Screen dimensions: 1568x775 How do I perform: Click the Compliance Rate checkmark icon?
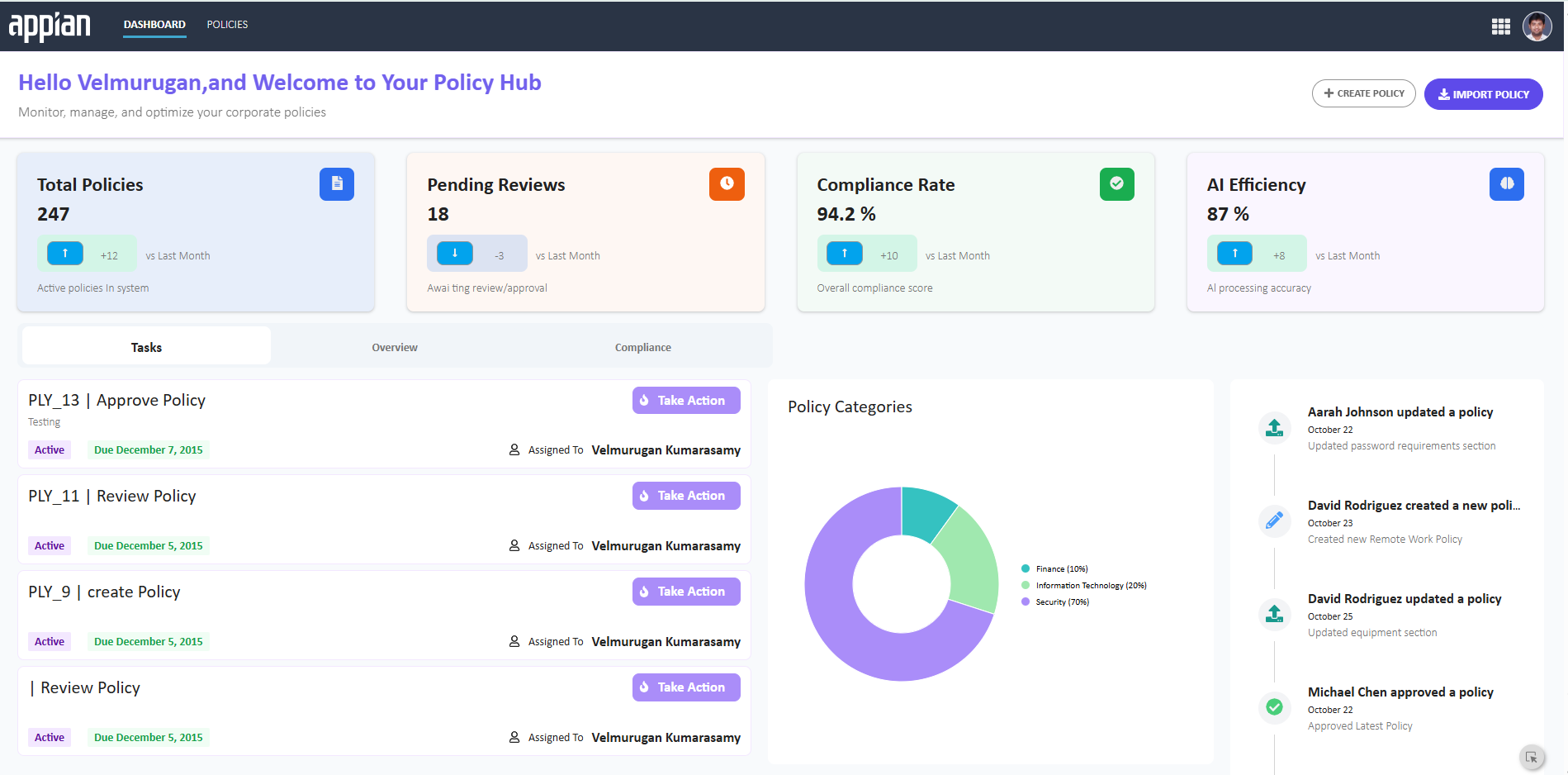(1116, 183)
